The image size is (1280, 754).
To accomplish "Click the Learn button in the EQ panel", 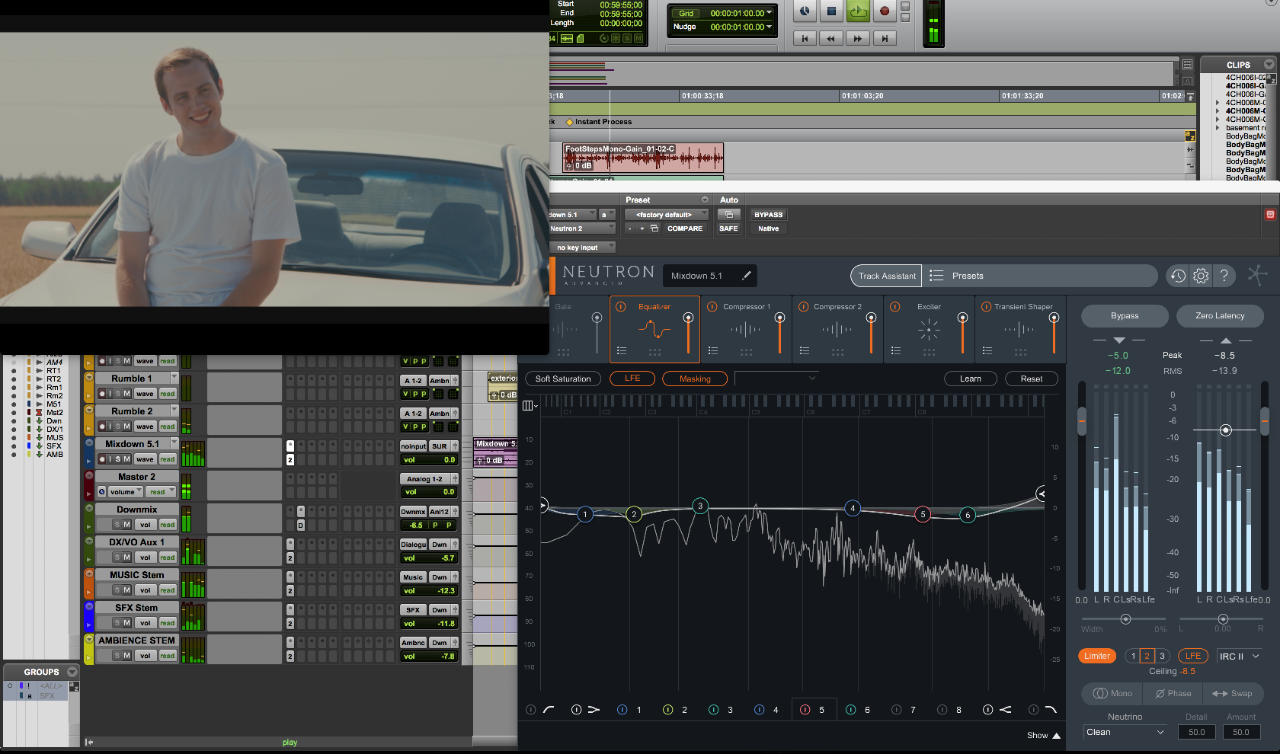I will [x=970, y=378].
